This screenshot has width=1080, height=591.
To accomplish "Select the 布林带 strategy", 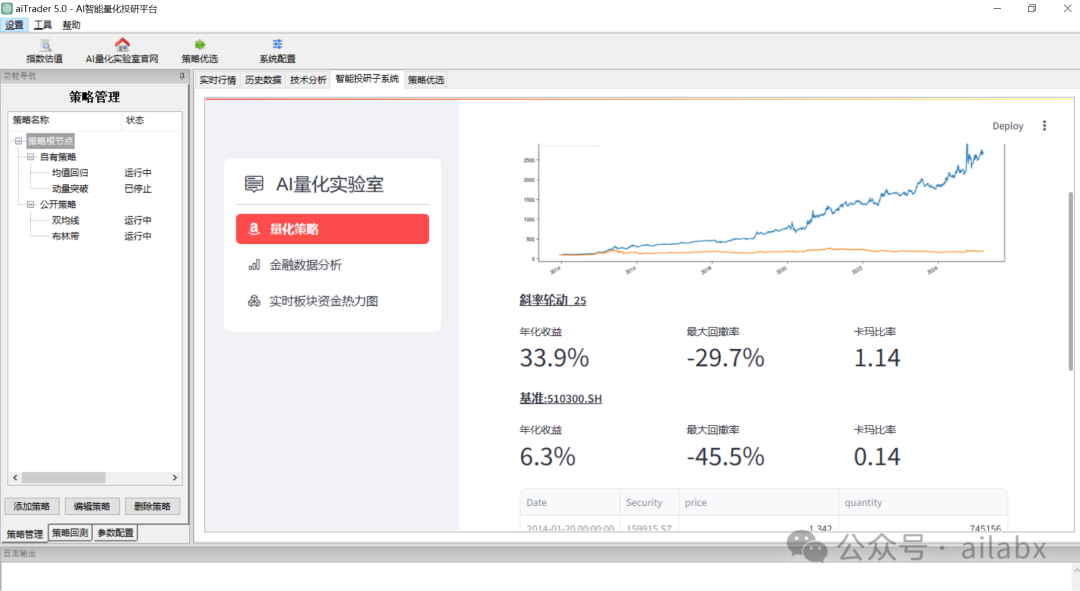I will [65, 236].
